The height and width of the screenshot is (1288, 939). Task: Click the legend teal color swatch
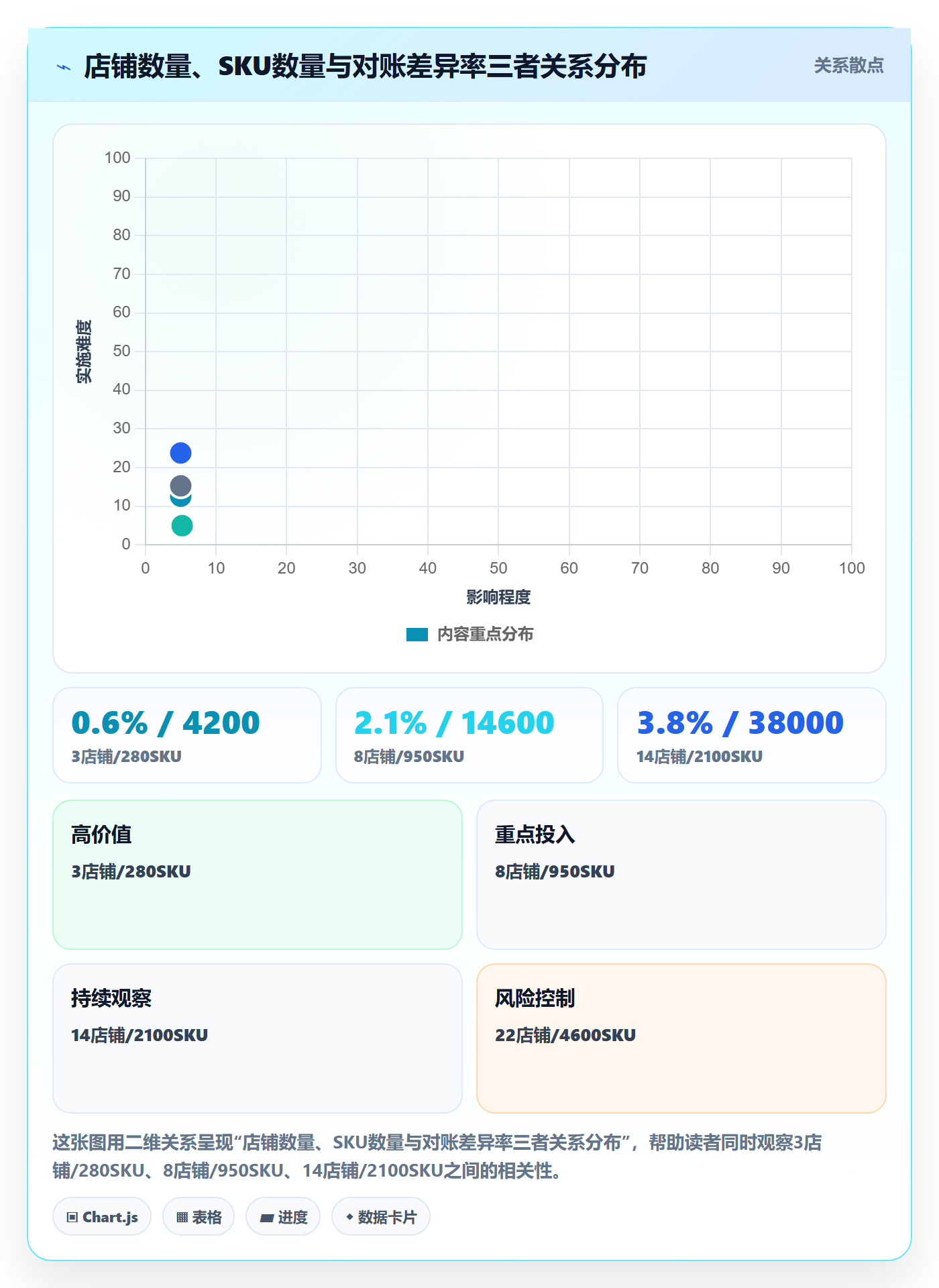[x=417, y=635]
